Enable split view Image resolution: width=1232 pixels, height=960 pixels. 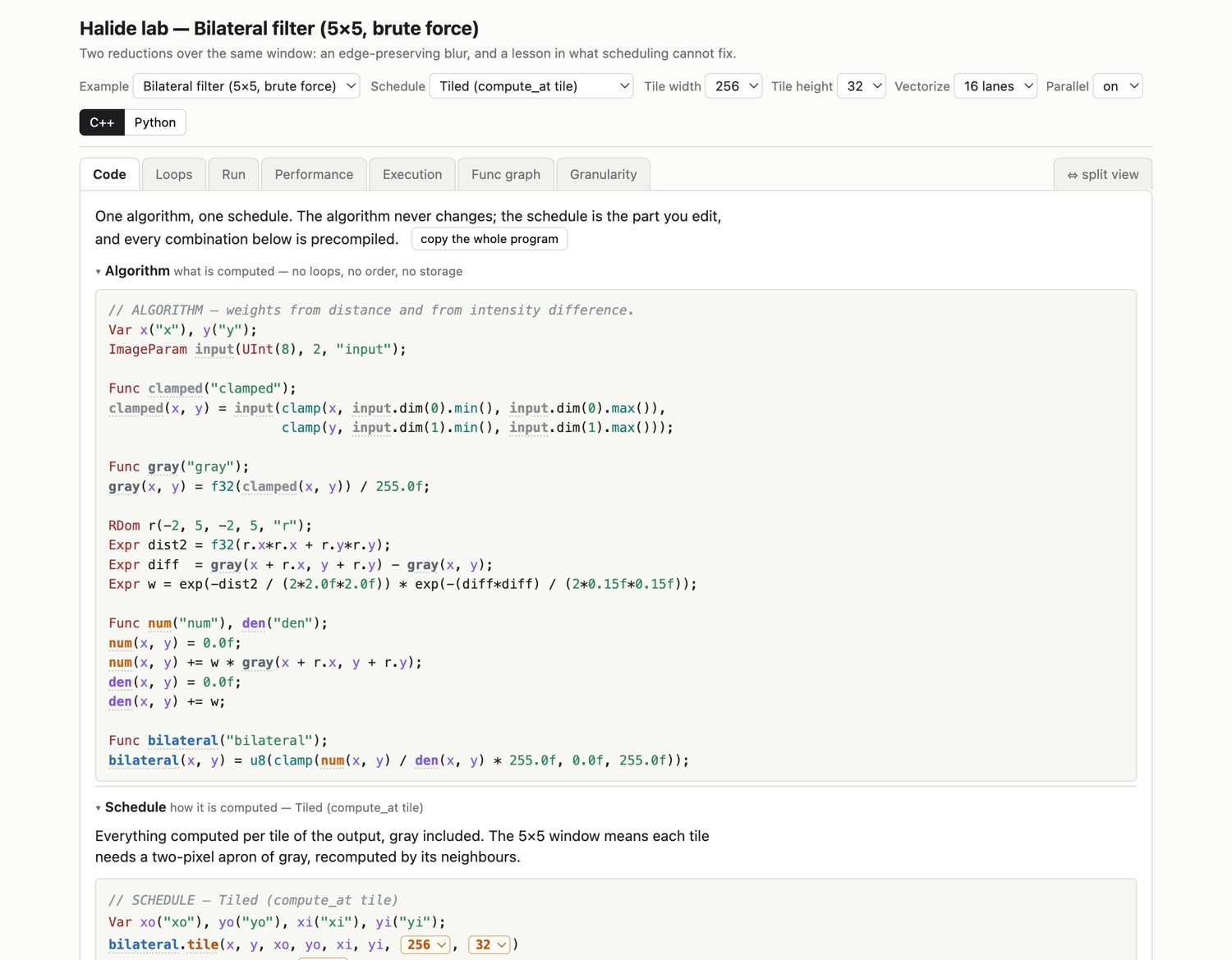pos(1103,174)
